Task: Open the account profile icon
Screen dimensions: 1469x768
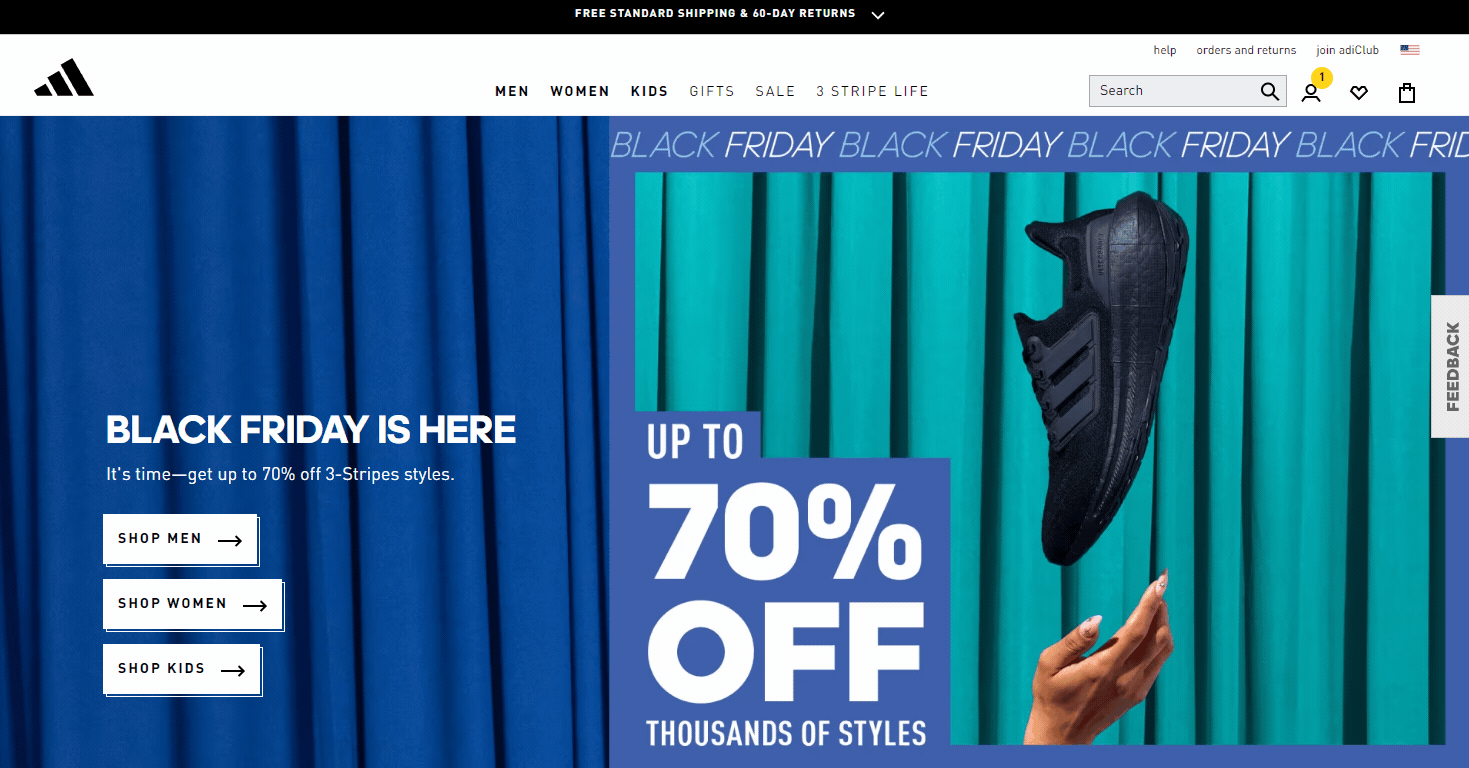Action: click(x=1311, y=92)
